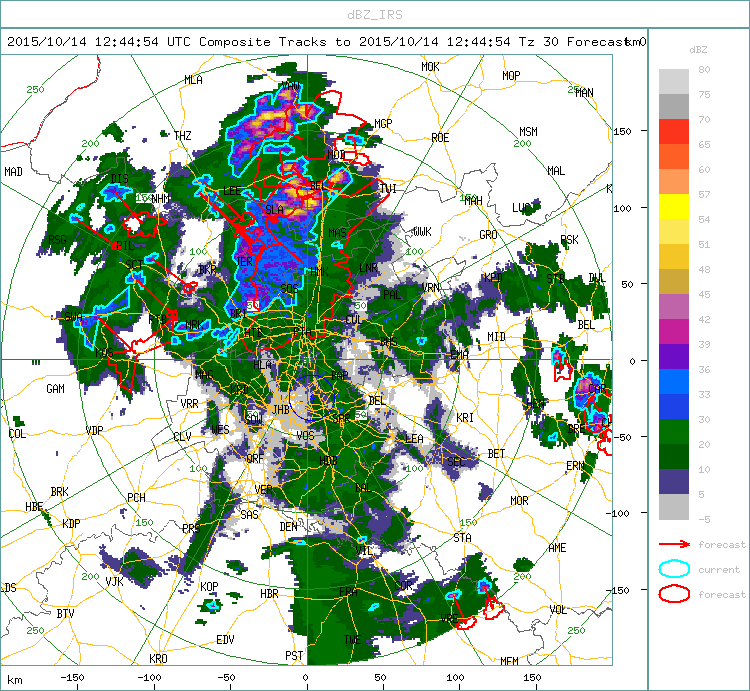Viewport: 750px width, 691px height.
Task: Click the GRO station label
Action: click(488, 235)
